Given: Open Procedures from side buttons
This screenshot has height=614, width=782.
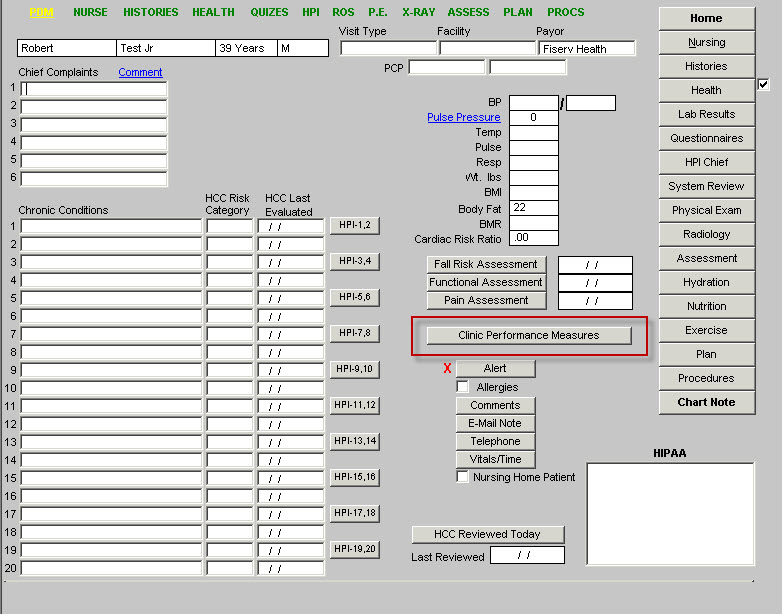Looking at the screenshot, I should tap(706, 378).
